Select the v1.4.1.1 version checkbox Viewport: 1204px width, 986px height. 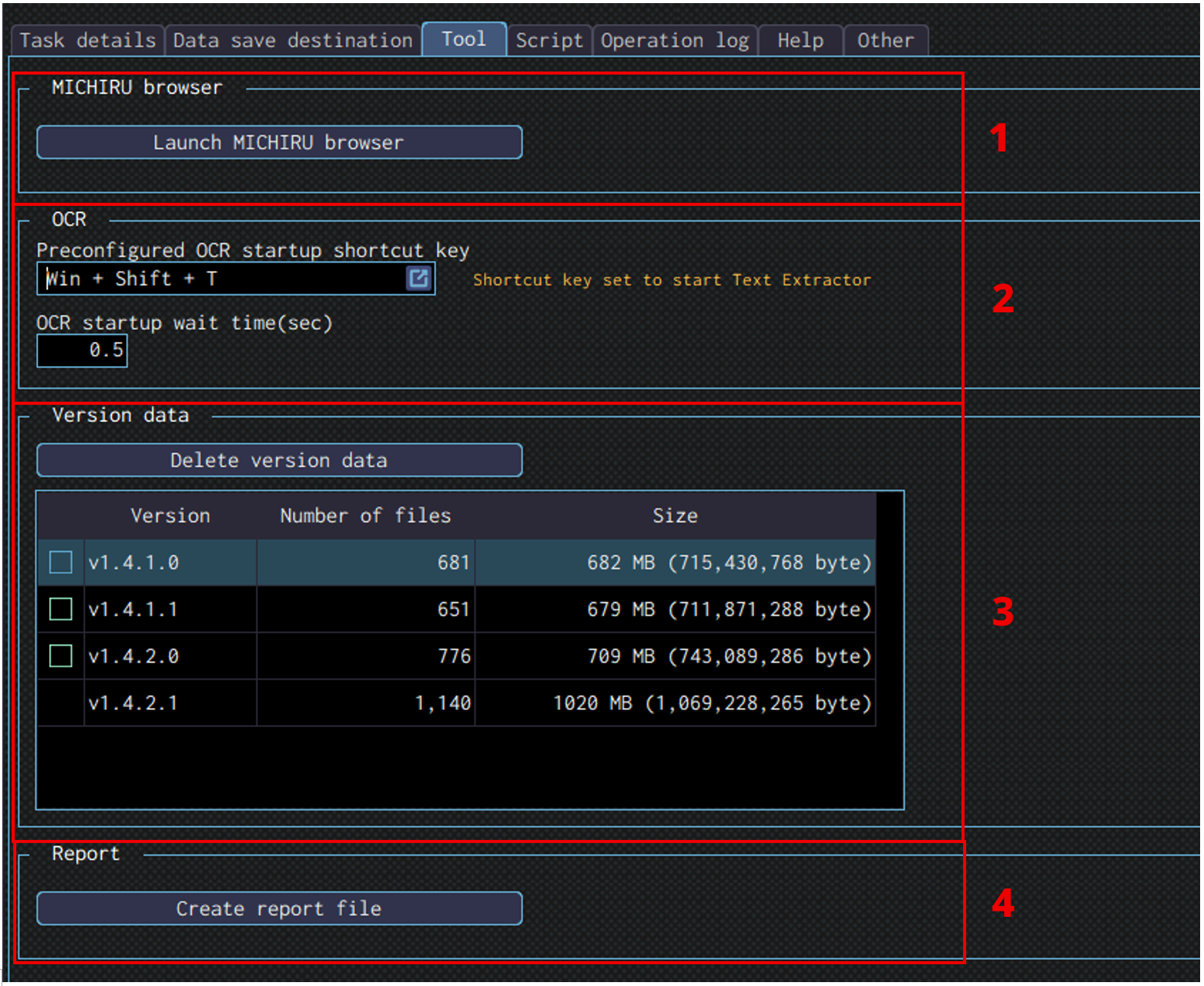click(x=61, y=609)
